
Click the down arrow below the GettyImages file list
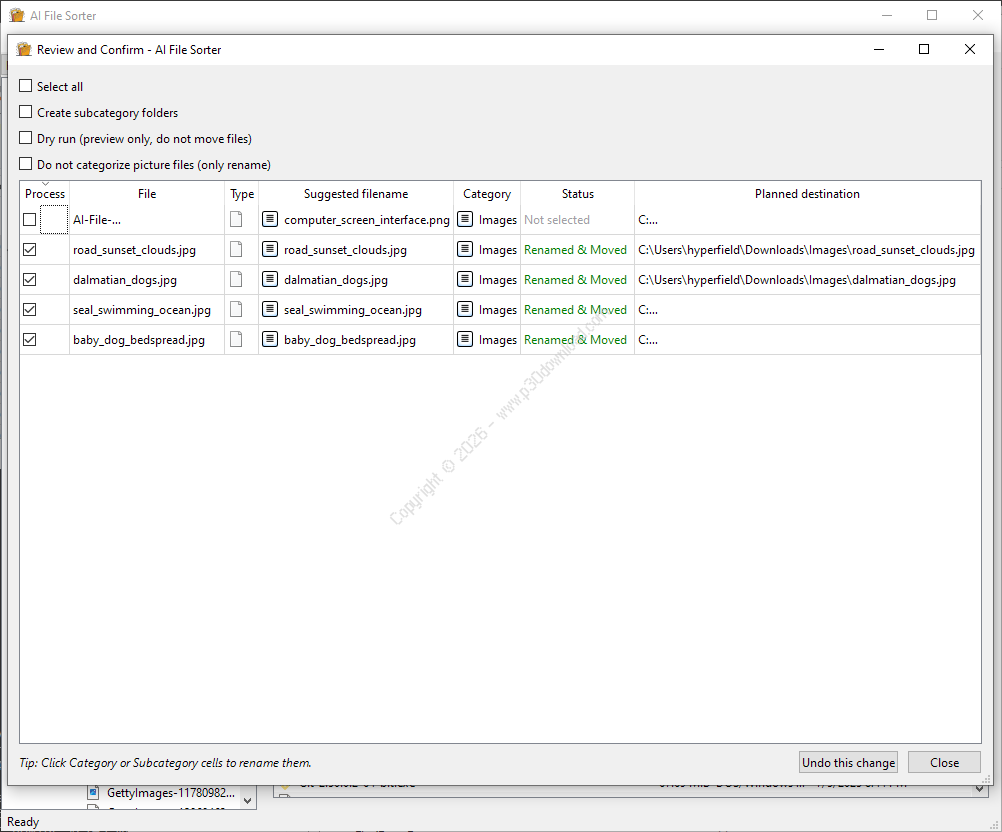[247, 800]
